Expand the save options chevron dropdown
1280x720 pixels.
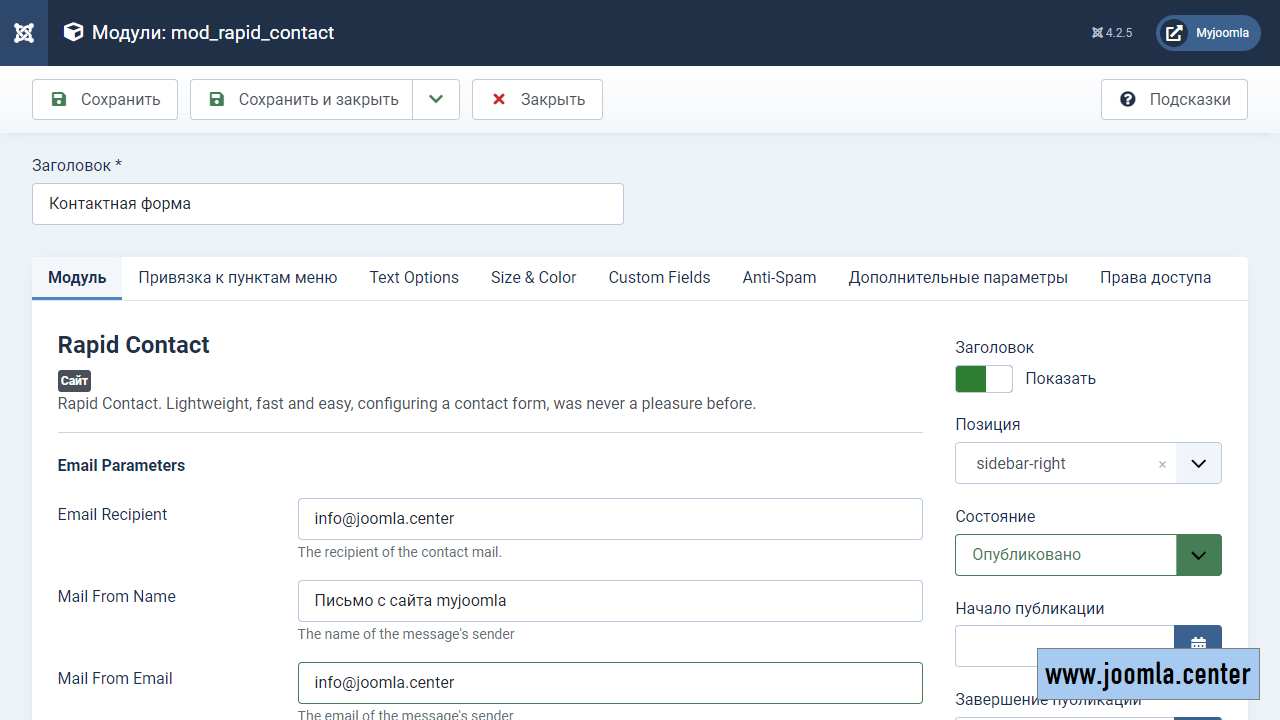436,100
